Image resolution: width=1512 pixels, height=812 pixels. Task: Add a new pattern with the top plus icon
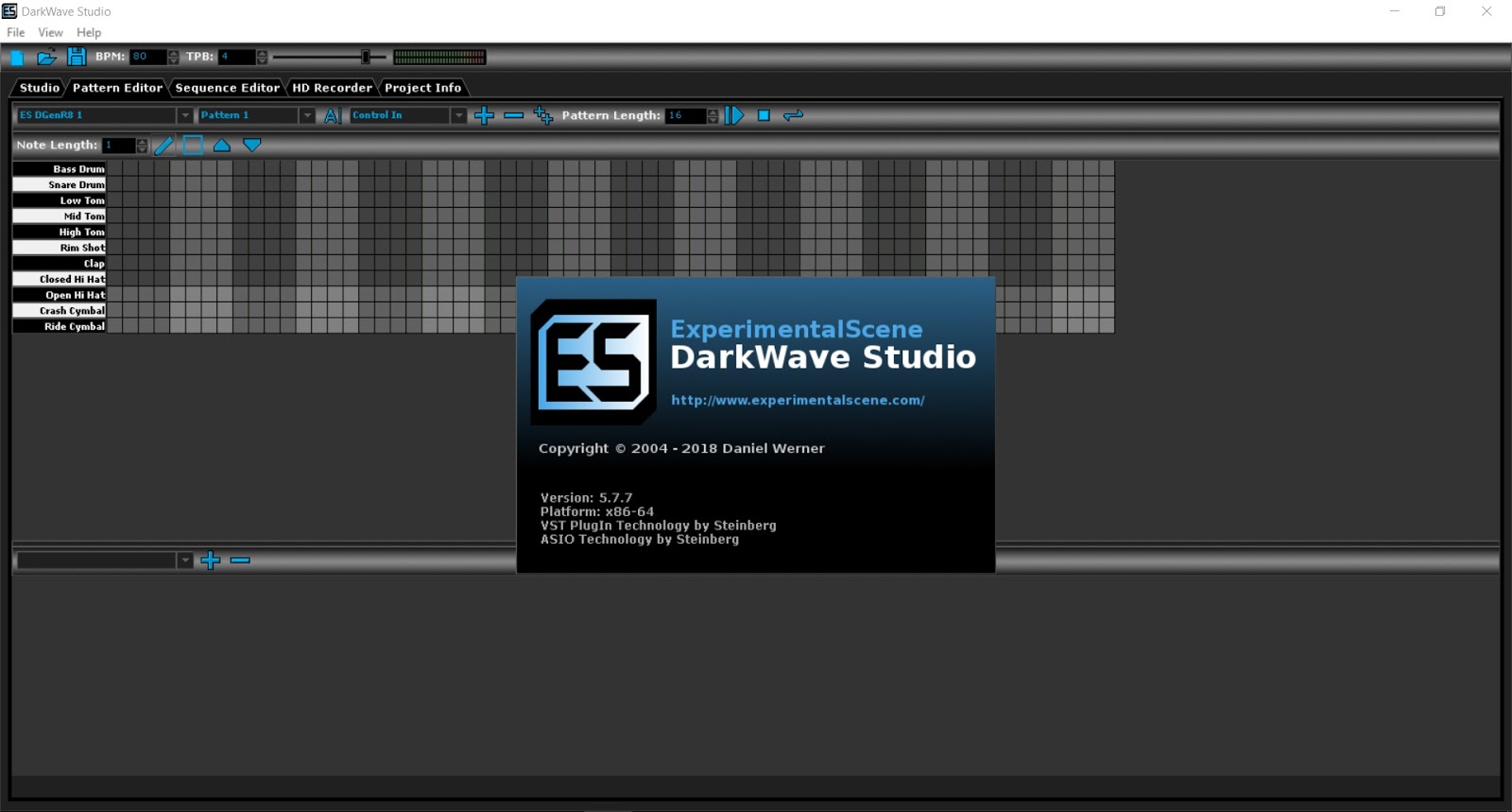pyautogui.click(x=484, y=115)
